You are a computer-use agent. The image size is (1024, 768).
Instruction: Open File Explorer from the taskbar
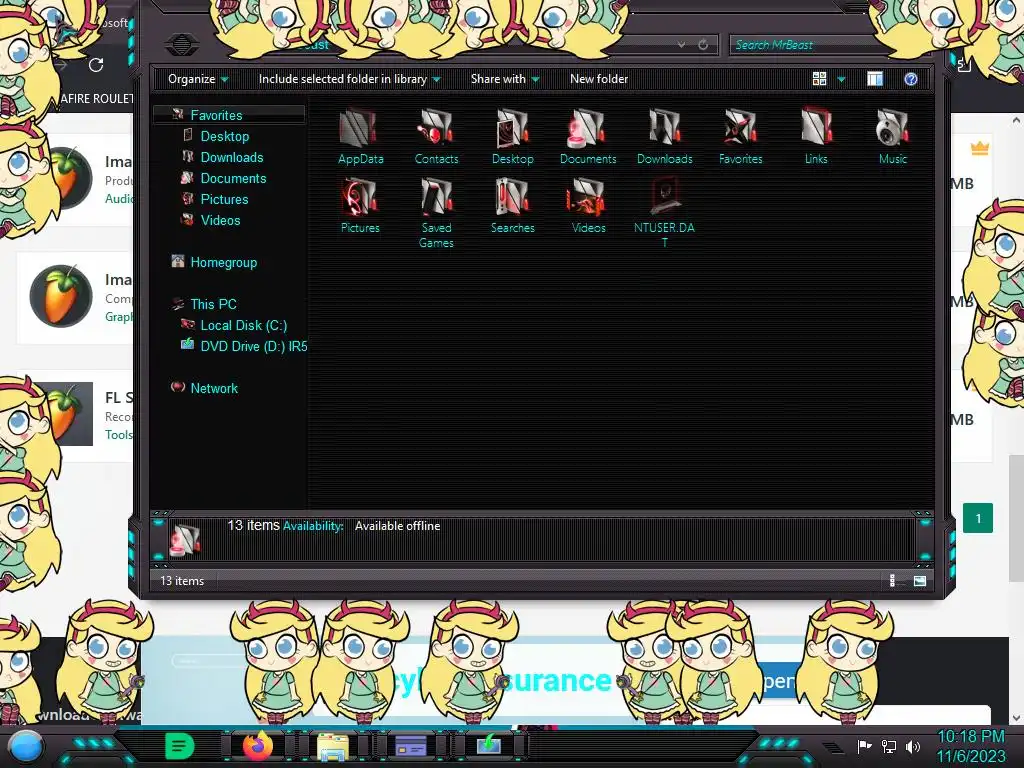point(332,746)
